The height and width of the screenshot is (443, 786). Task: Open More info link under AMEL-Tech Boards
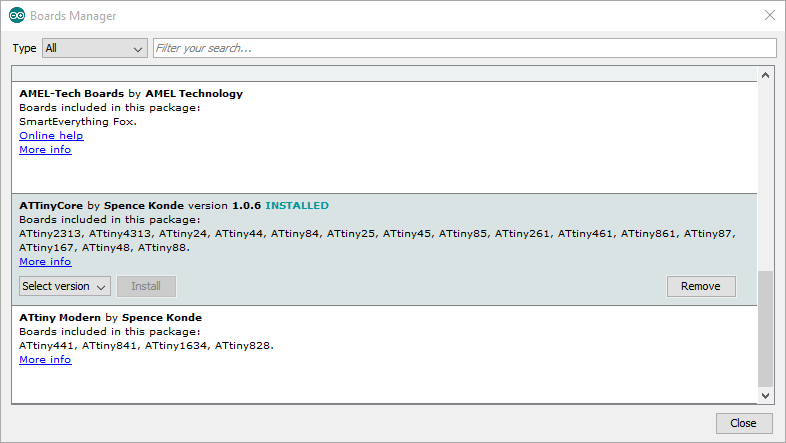[x=45, y=149]
